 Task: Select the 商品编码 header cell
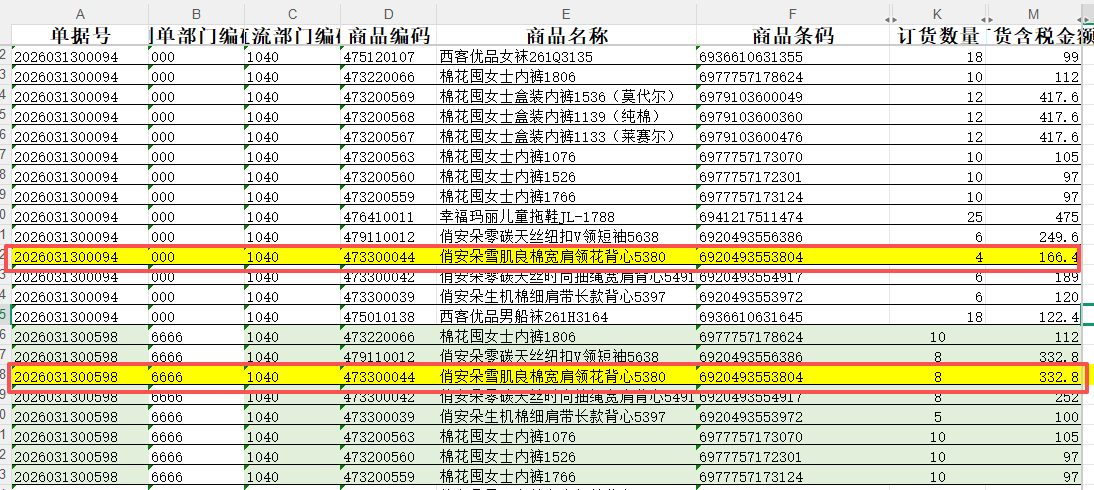[x=388, y=36]
